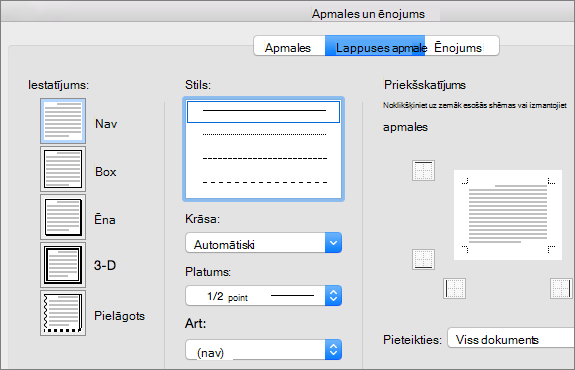Select the dotted line style

[x=264, y=135]
